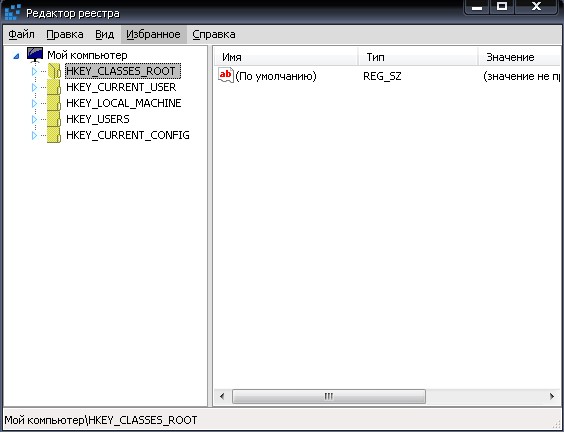Expand the HKEY_CURRENT_CONFIG key
564x432 pixels.
tap(34, 135)
